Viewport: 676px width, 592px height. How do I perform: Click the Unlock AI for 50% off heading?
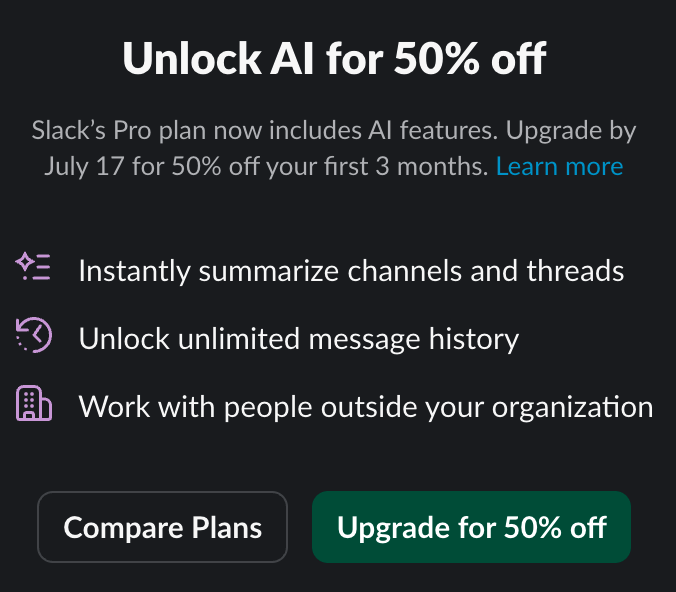click(335, 59)
